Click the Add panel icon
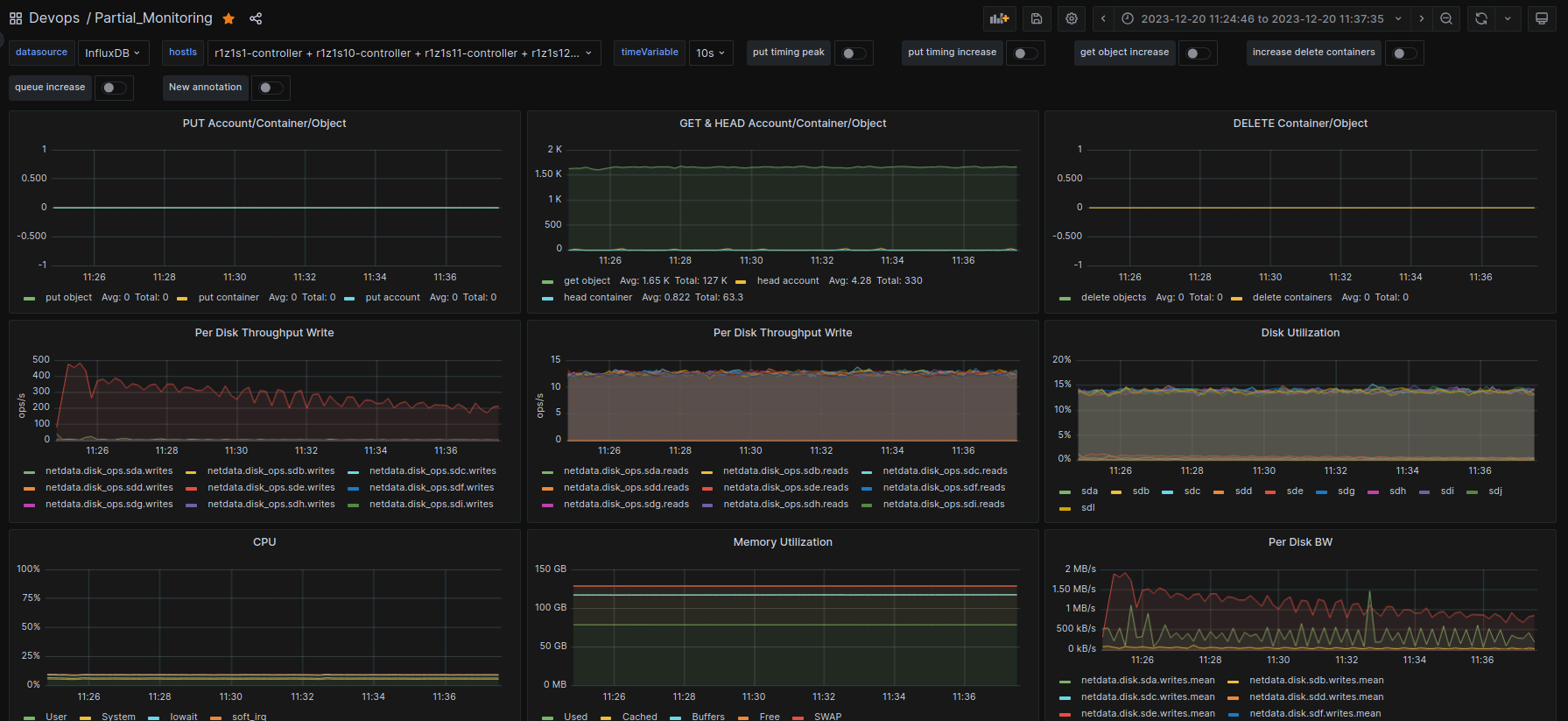 (999, 18)
